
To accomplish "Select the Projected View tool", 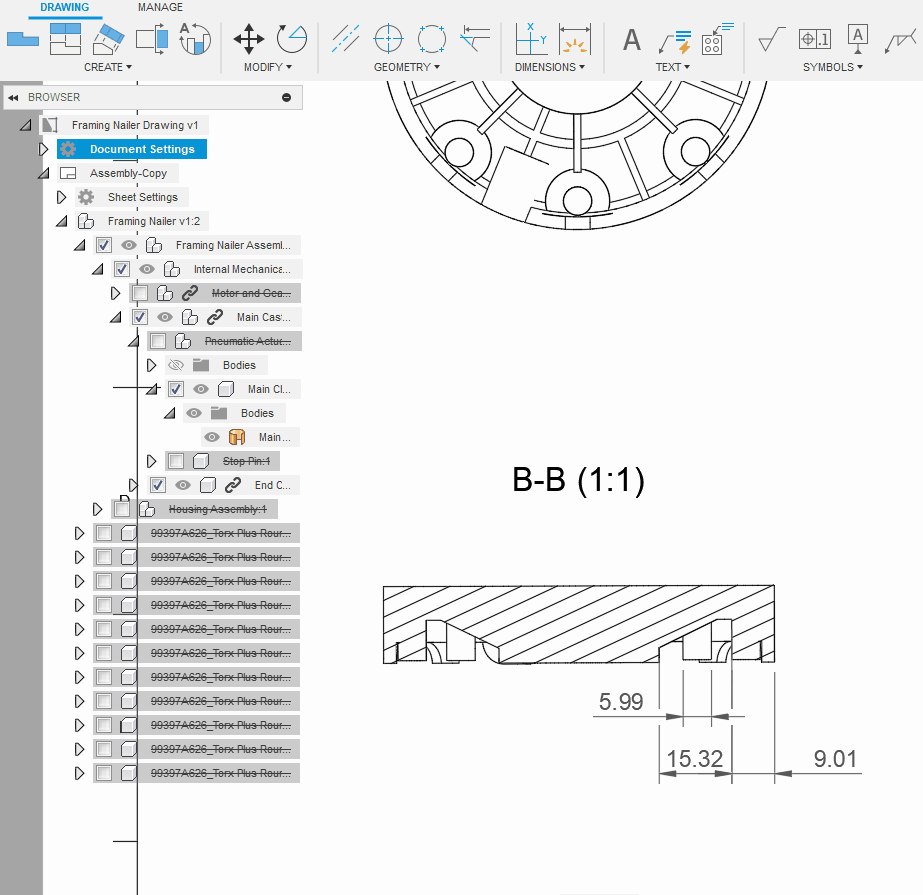I will [65, 39].
